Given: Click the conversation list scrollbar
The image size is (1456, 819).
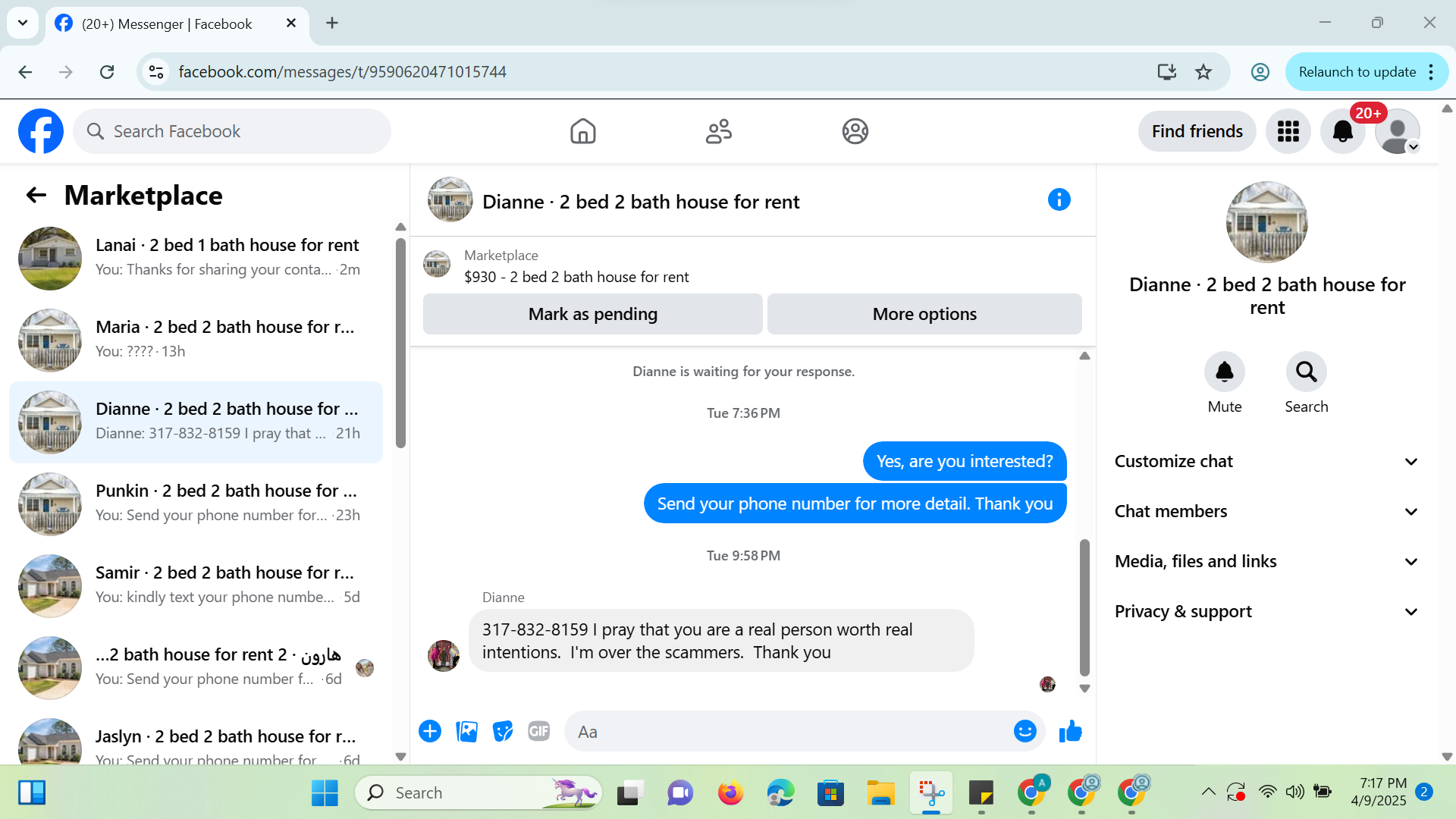Looking at the screenshot, I should coord(400,343).
